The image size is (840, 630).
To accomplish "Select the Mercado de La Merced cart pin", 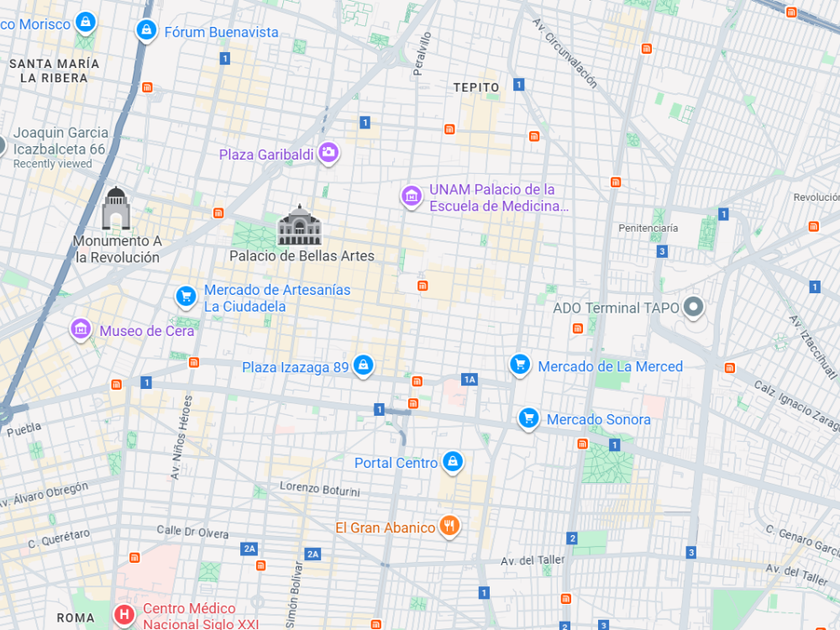I will pyautogui.click(x=520, y=365).
